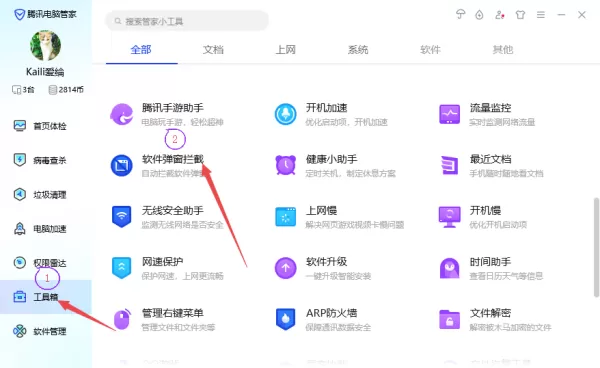Click the 病毒查杀 shield sidebar icon
This screenshot has width=600, height=368.
tap(20, 160)
